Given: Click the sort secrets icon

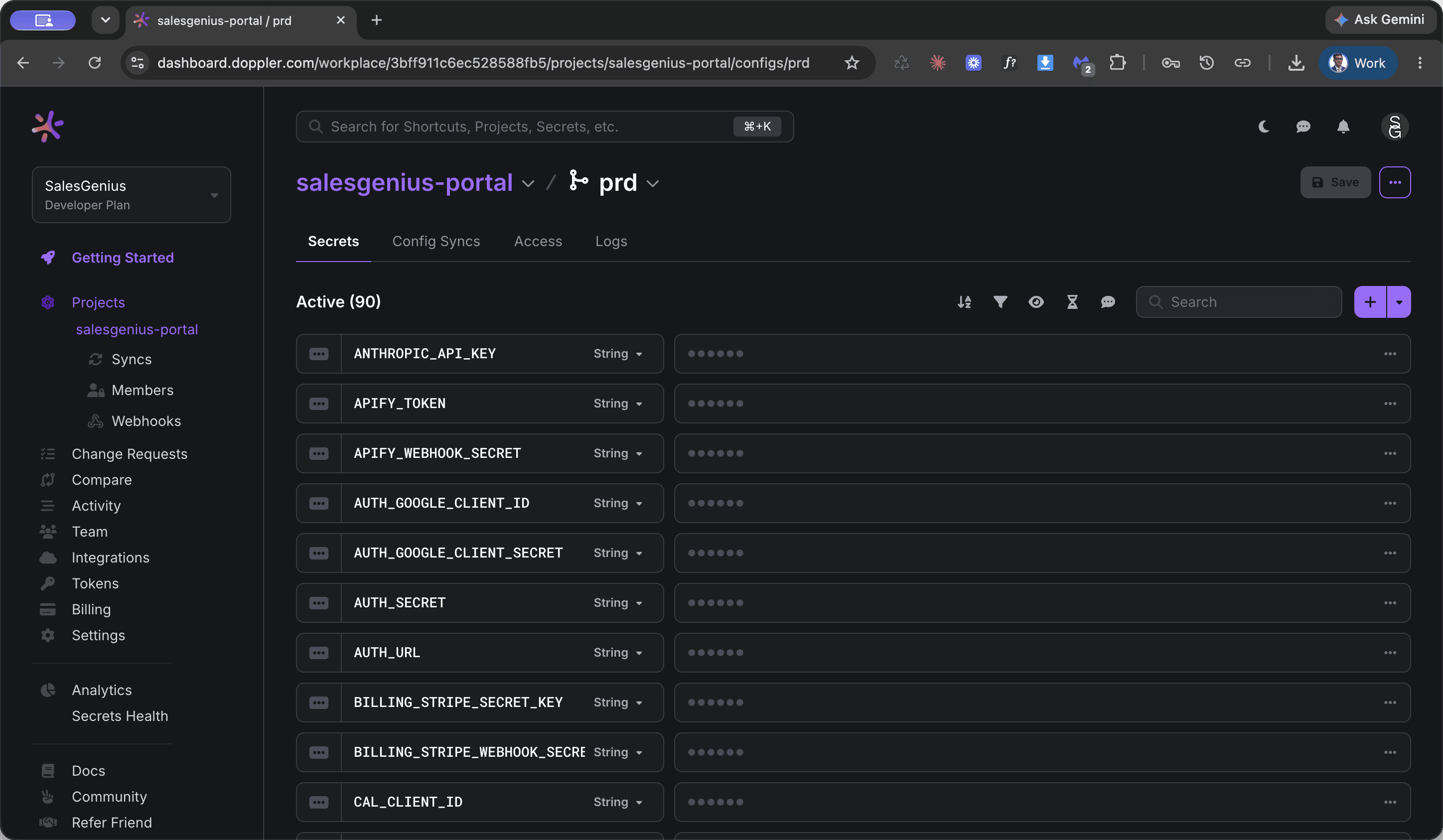Looking at the screenshot, I should click(x=964, y=302).
